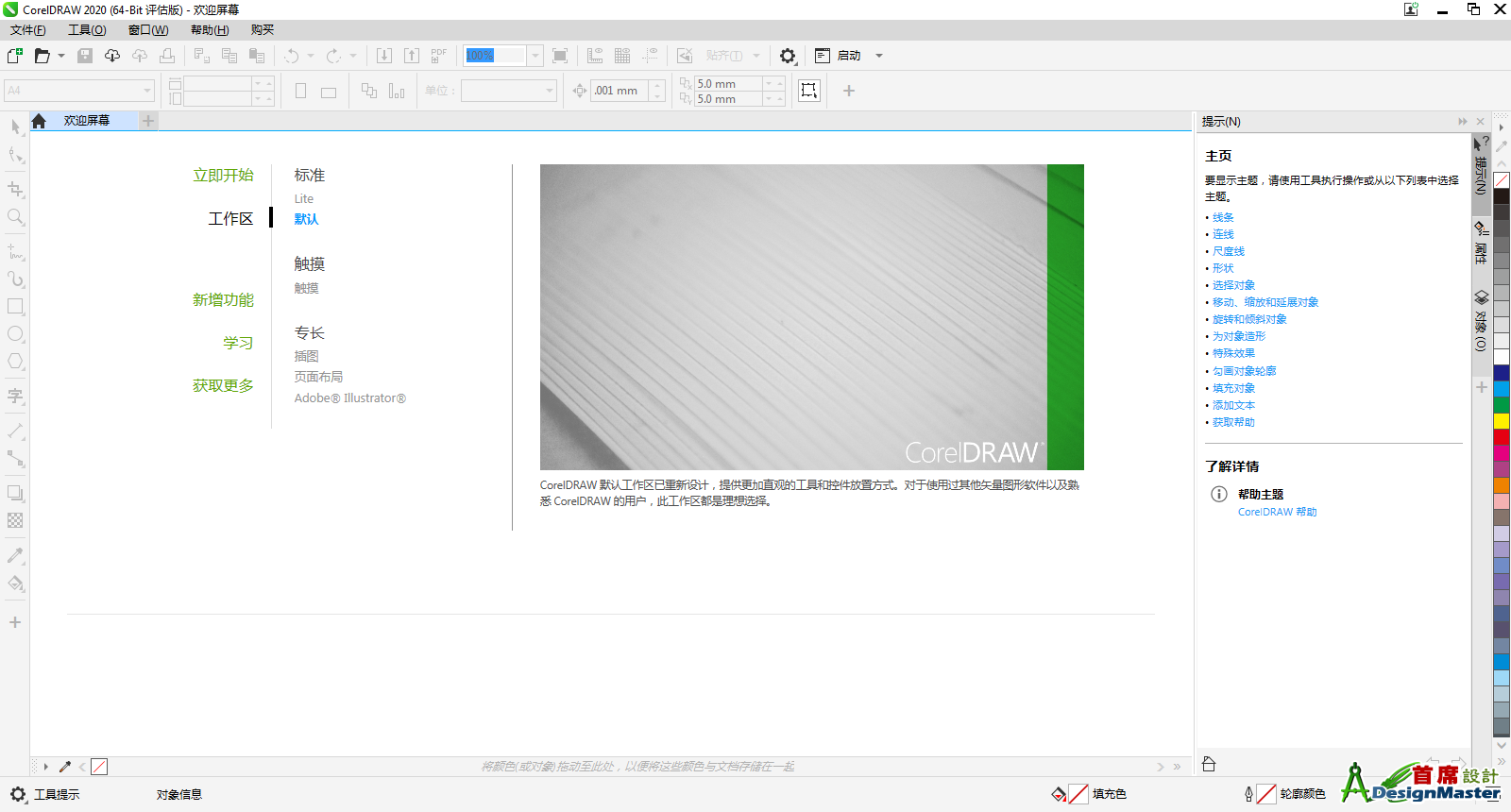Choose the 页面布局 workspace
Viewport: 1511px width, 812px height.
click(x=319, y=377)
